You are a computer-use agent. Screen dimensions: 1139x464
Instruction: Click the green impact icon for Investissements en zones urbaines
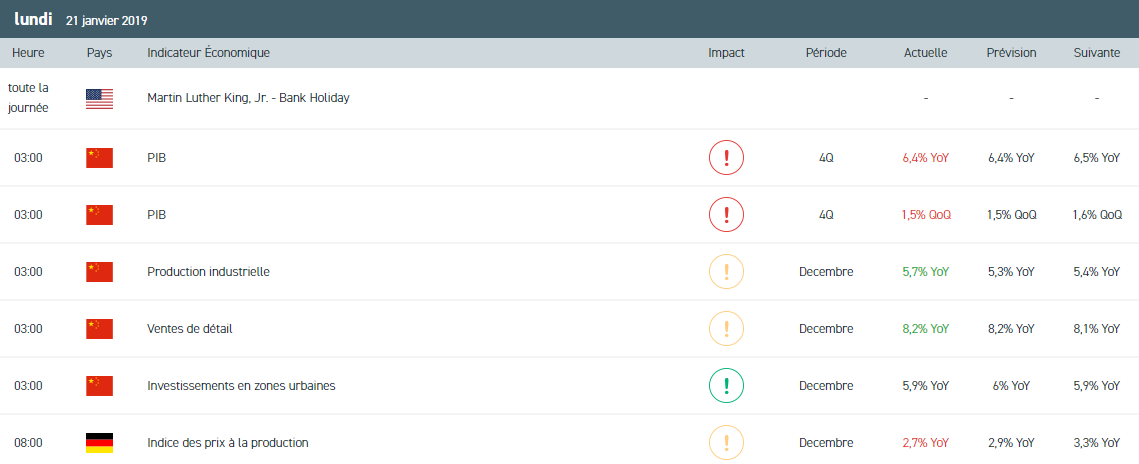pos(726,386)
